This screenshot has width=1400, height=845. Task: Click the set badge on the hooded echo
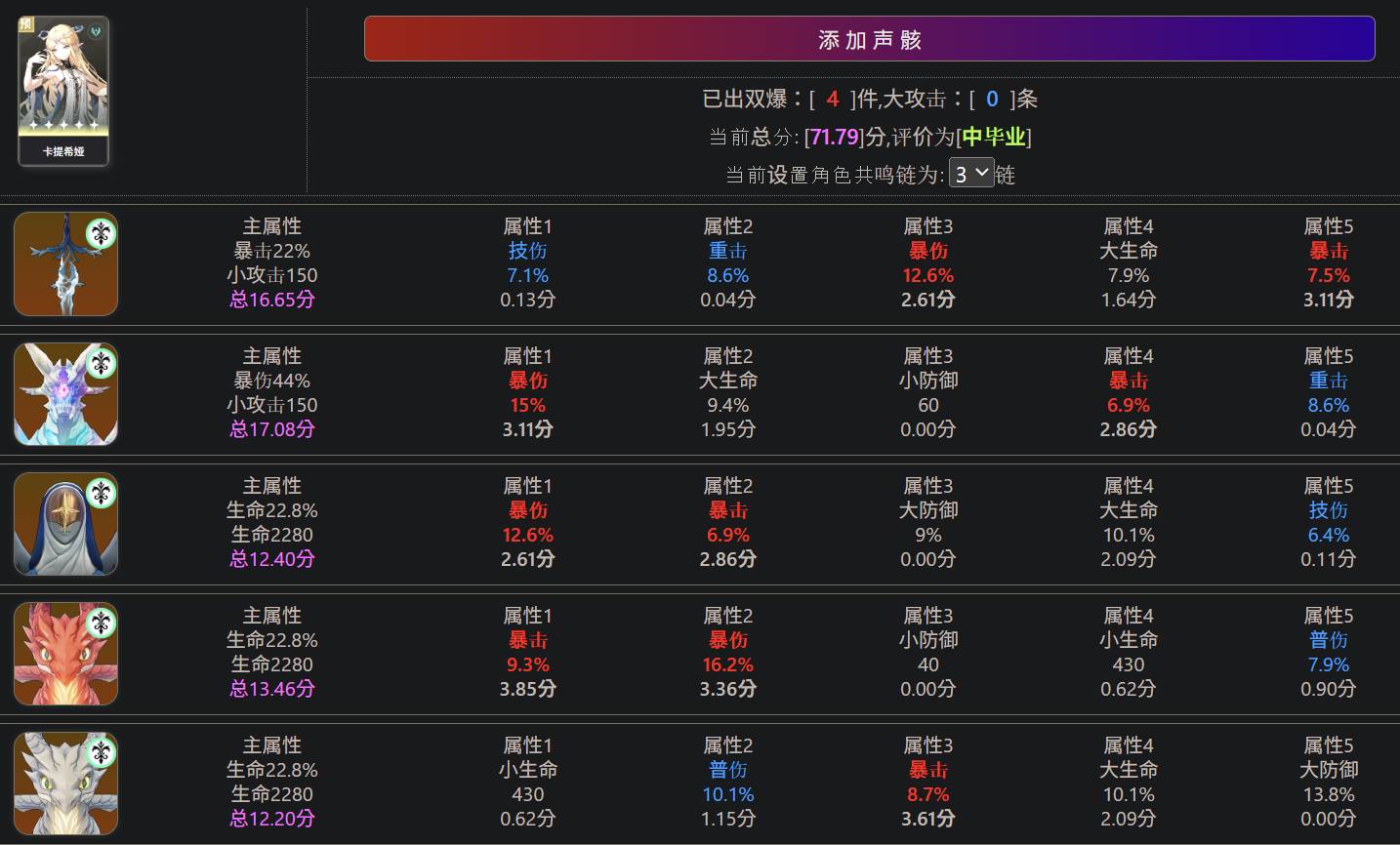pyautogui.click(x=102, y=493)
